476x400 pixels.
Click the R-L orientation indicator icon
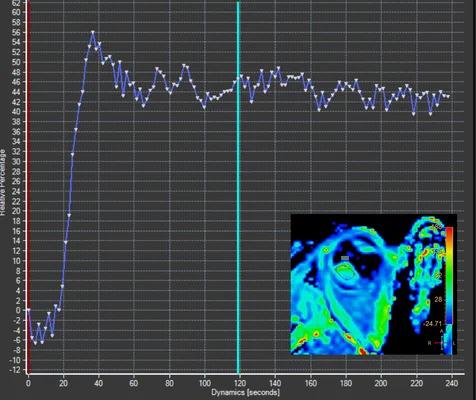tap(442, 343)
